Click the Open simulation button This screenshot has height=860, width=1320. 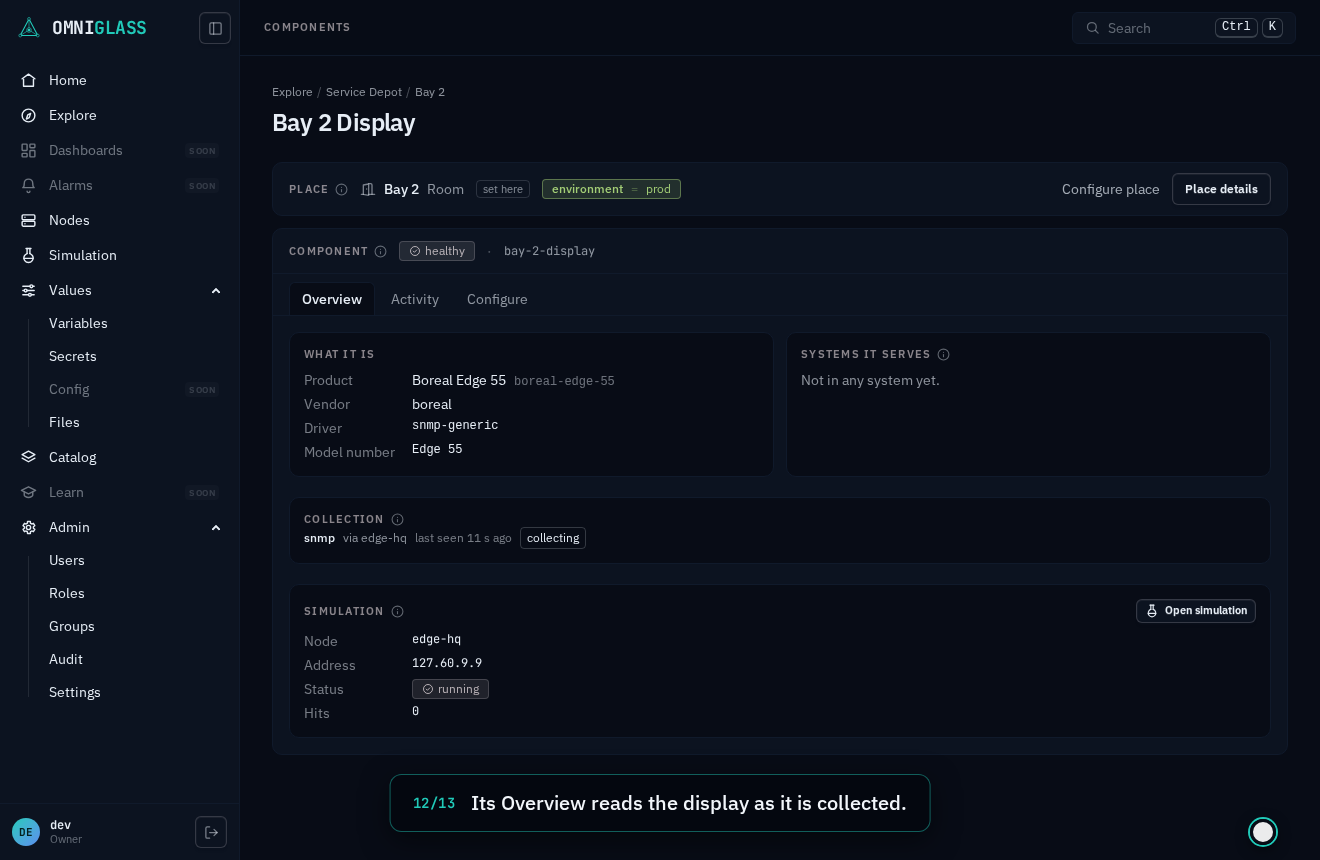pos(1196,611)
